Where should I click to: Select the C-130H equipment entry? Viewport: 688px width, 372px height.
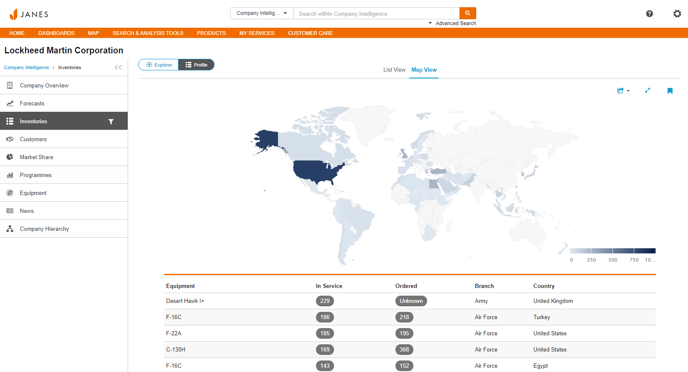[x=175, y=350]
